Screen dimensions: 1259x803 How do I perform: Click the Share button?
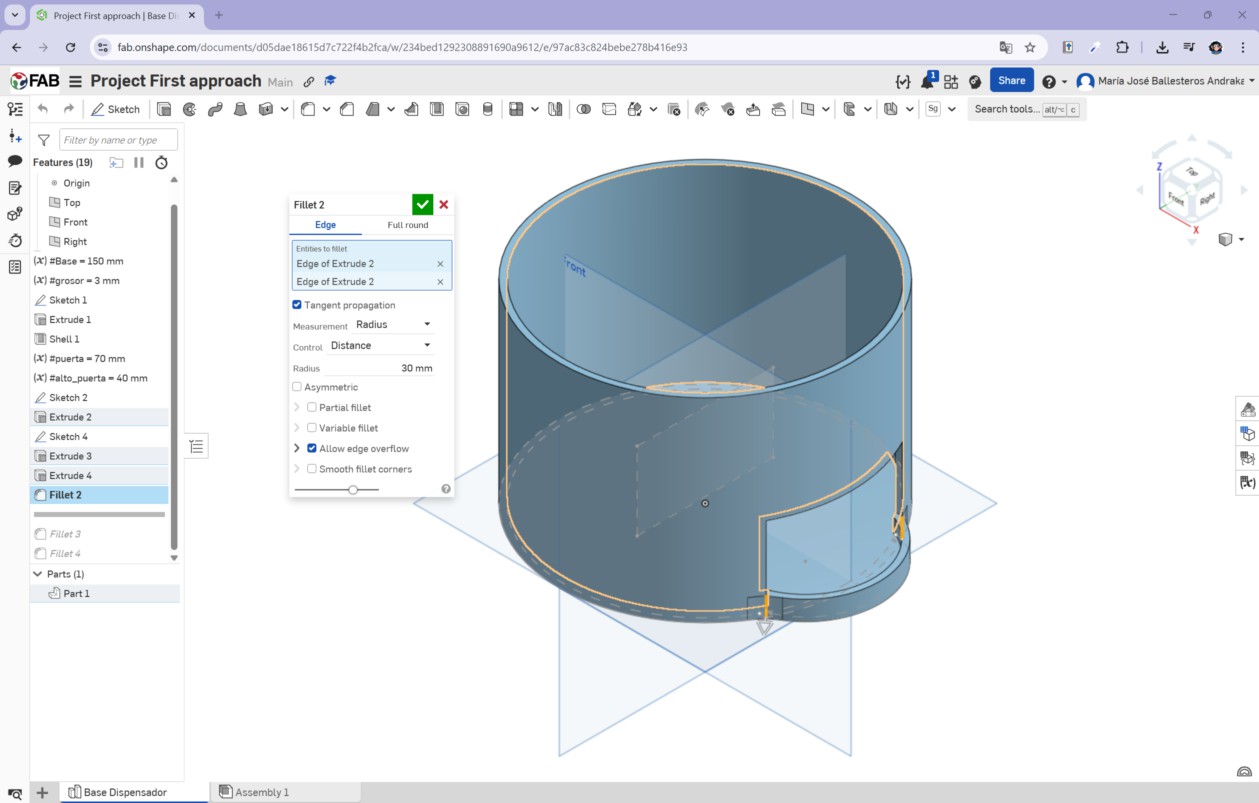point(1011,81)
